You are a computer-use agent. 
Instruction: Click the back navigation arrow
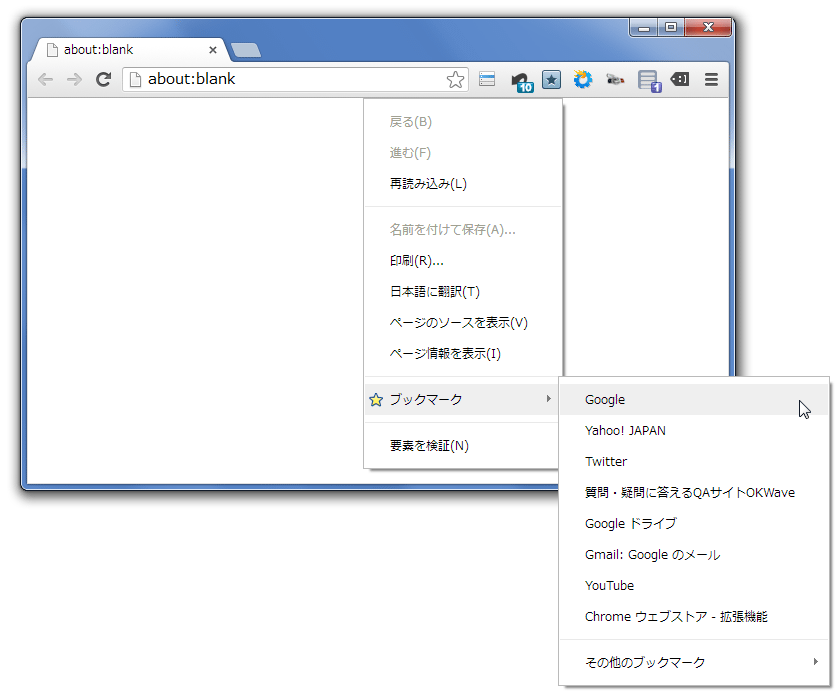click(x=45, y=80)
